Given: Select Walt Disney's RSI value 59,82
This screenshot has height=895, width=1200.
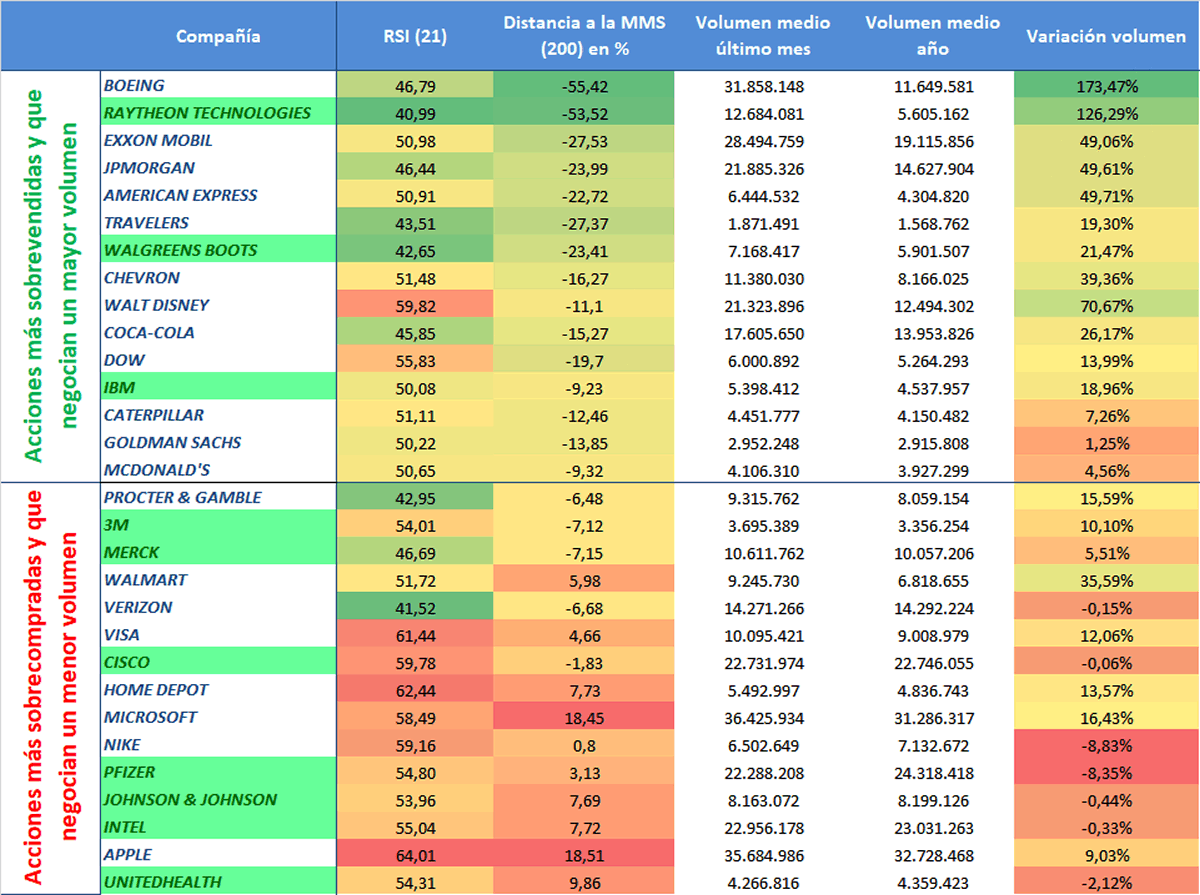Looking at the screenshot, I should pos(415,305).
